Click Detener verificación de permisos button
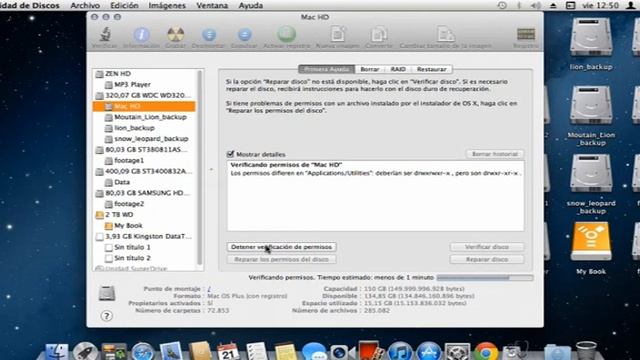Screen dimensions: 640x360 (281, 247)
